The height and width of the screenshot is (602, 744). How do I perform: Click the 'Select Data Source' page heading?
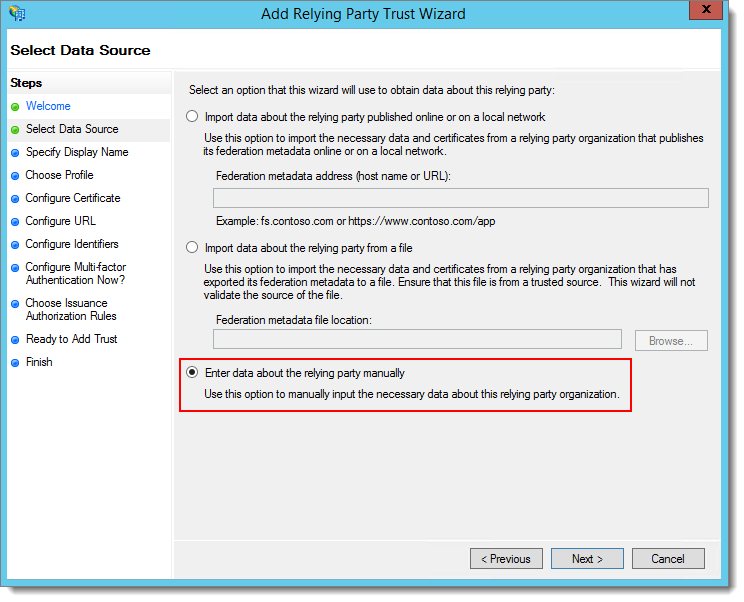click(80, 50)
